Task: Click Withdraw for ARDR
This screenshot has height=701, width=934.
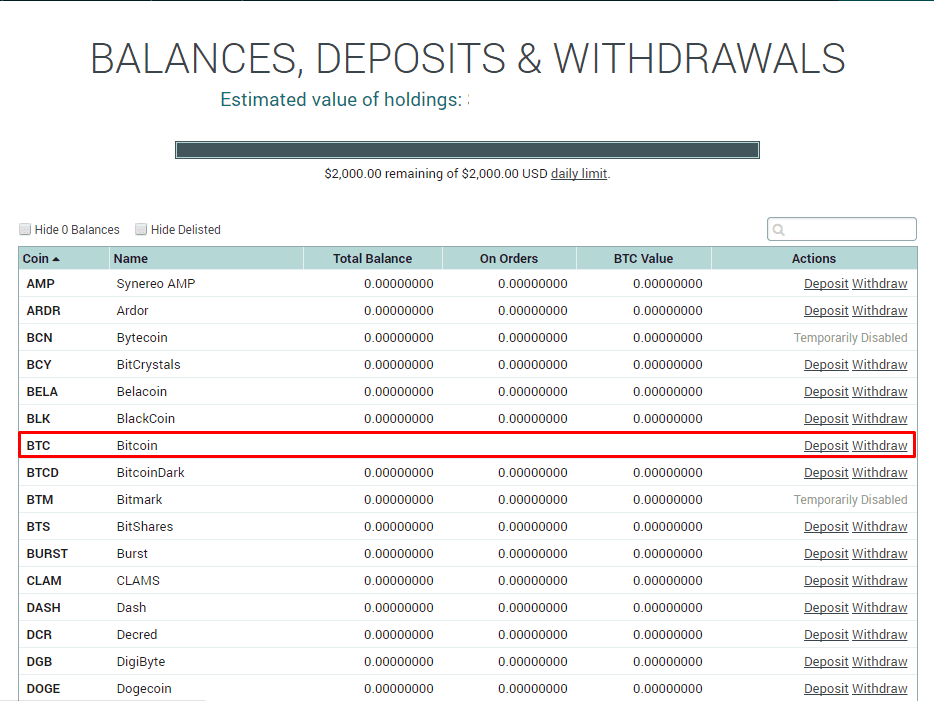Action: coord(880,310)
